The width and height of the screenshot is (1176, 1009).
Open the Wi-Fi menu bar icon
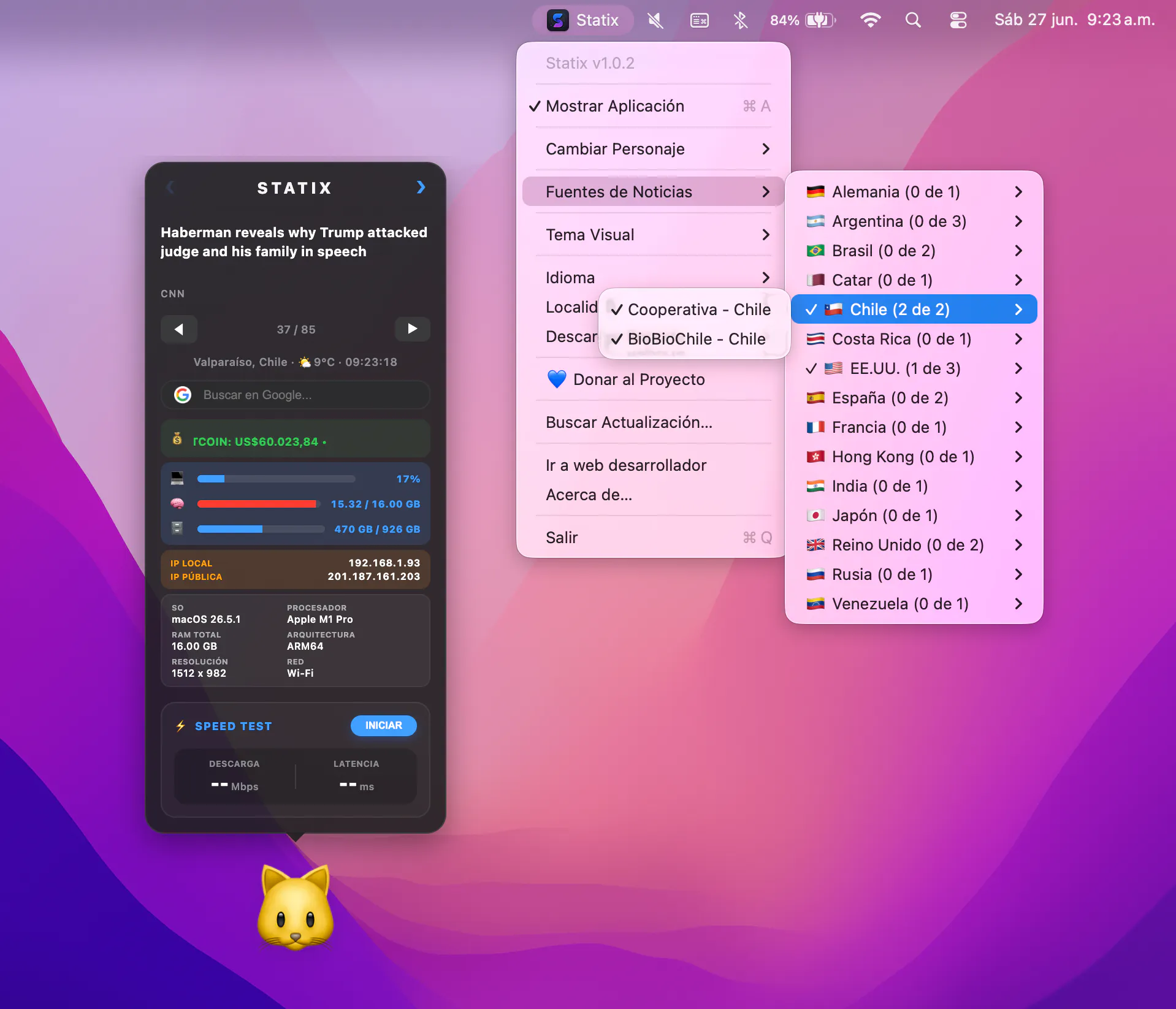[871, 20]
